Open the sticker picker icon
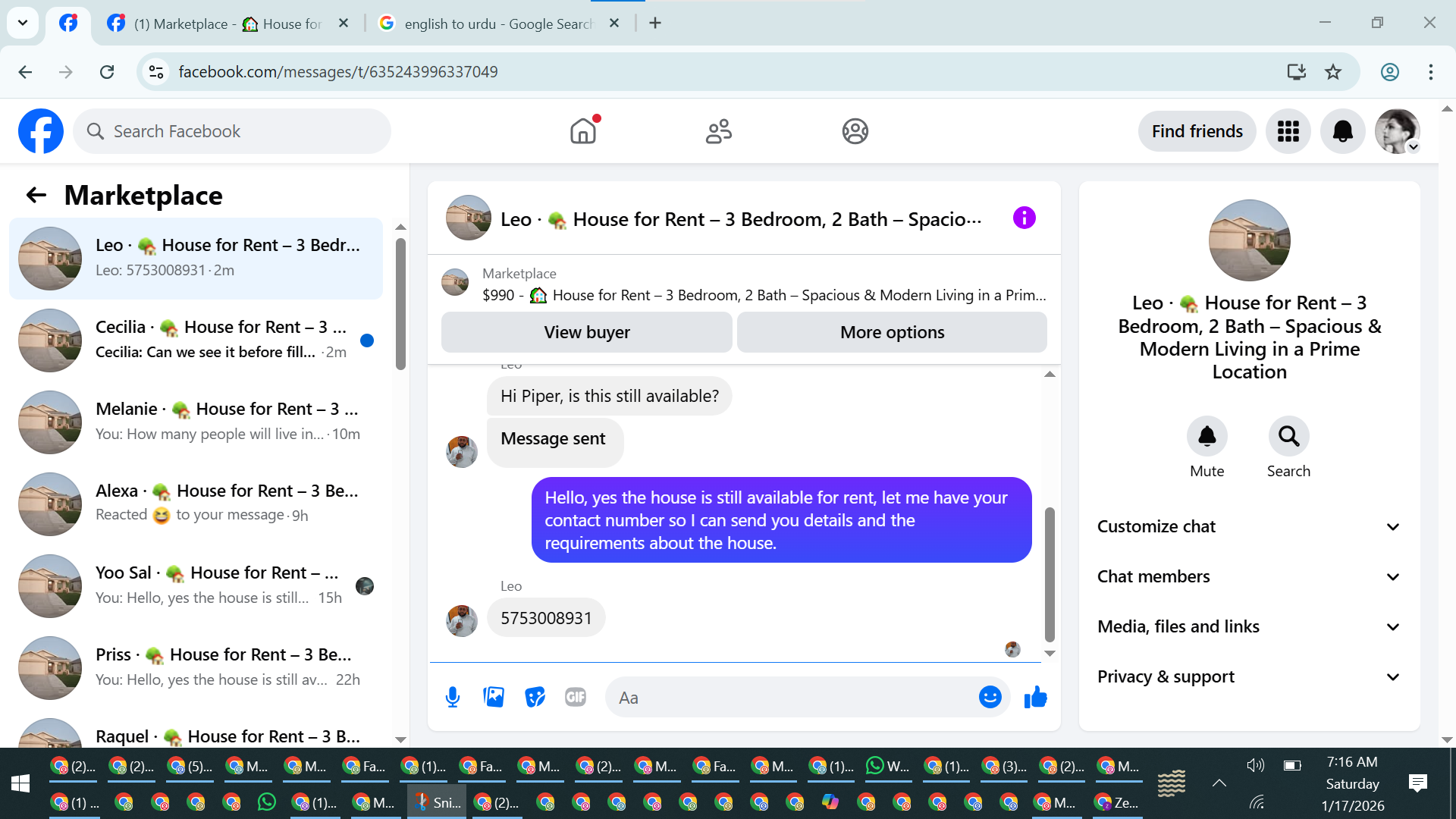The width and height of the screenshot is (1456, 819). (535, 697)
